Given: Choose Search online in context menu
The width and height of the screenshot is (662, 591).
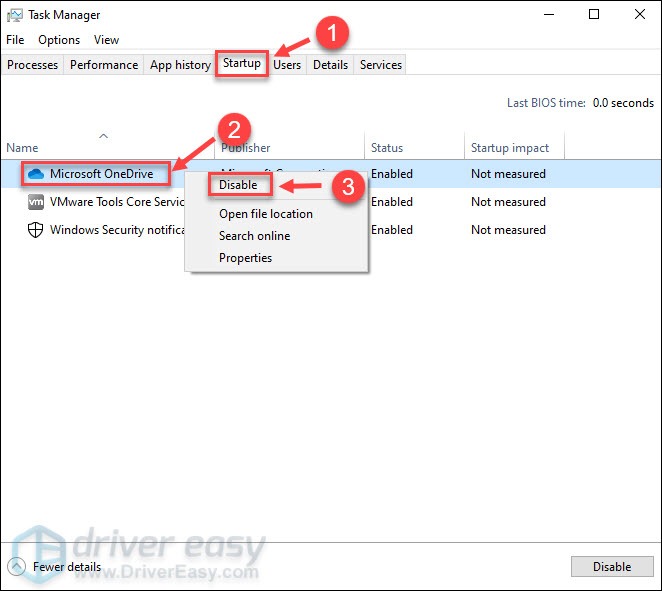Looking at the screenshot, I should (255, 236).
